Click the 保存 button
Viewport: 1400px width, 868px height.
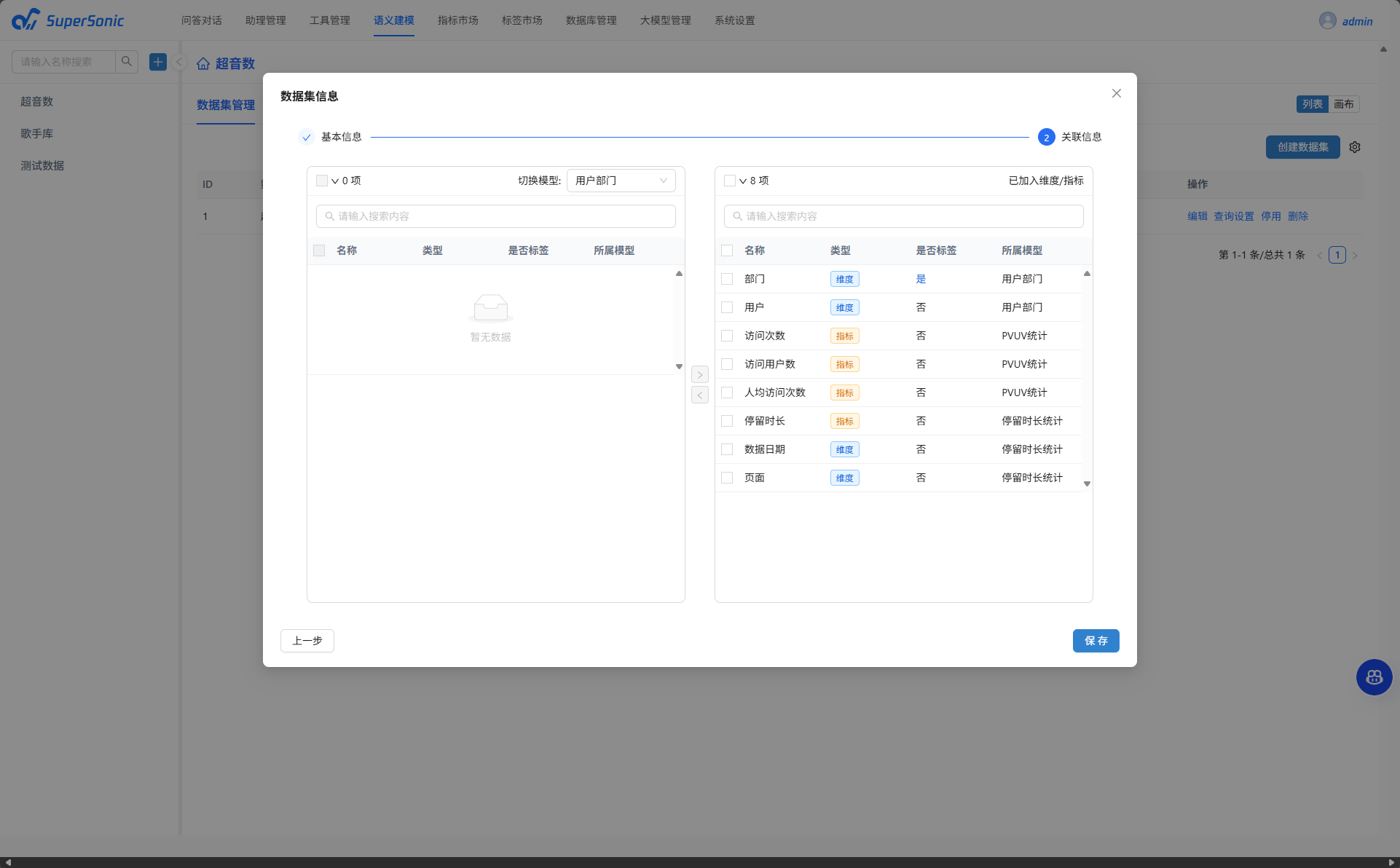pos(1096,641)
